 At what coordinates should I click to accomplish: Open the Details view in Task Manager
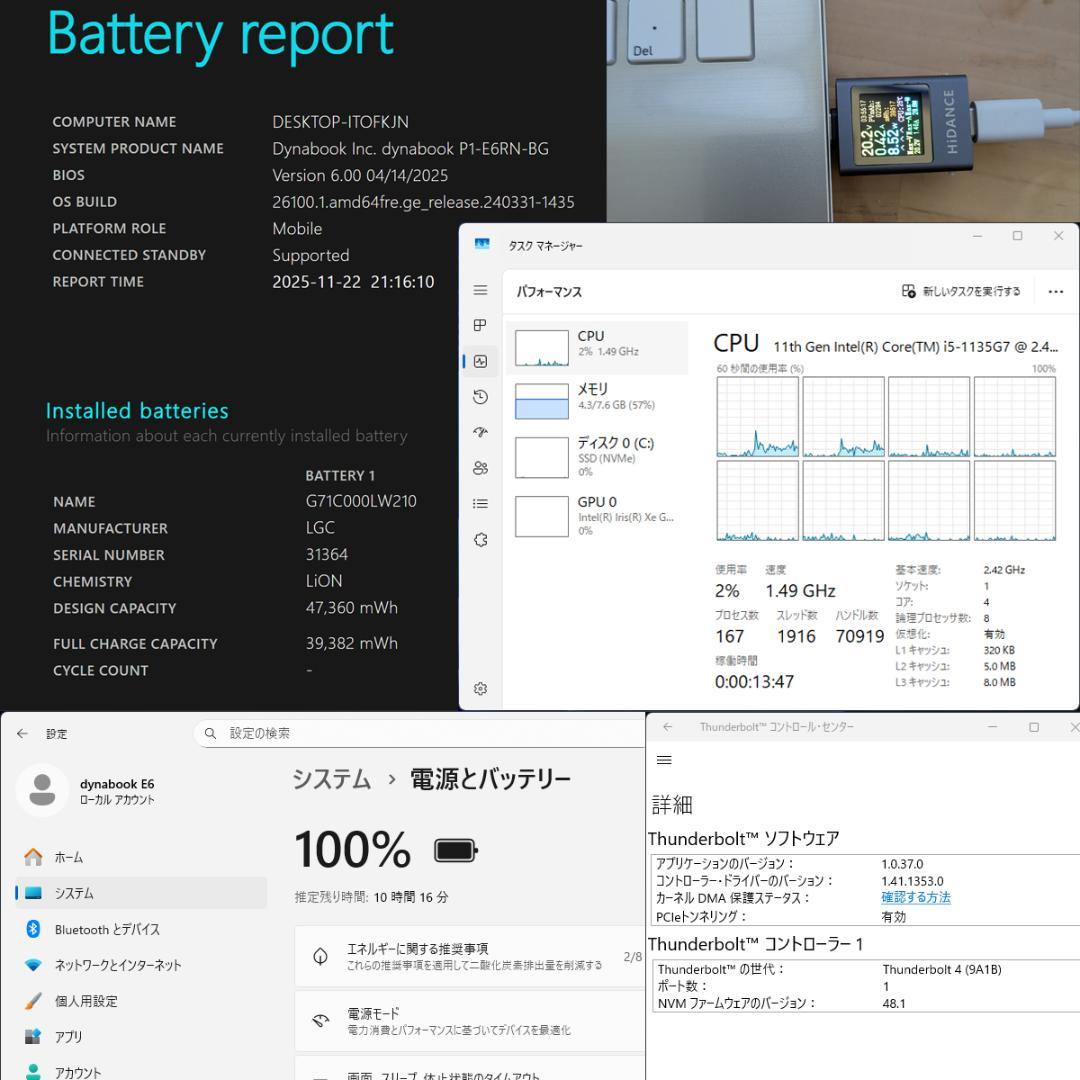pos(480,503)
